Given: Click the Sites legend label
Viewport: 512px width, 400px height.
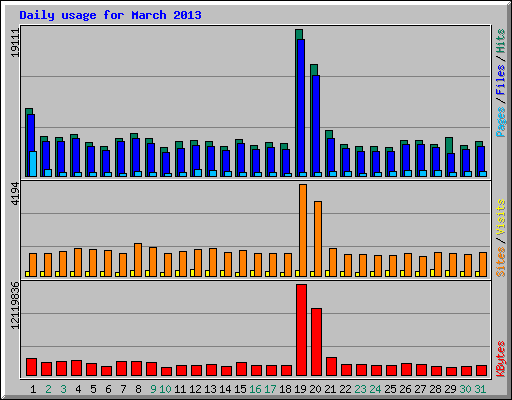Looking at the screenshot, I should click(501, 262).
